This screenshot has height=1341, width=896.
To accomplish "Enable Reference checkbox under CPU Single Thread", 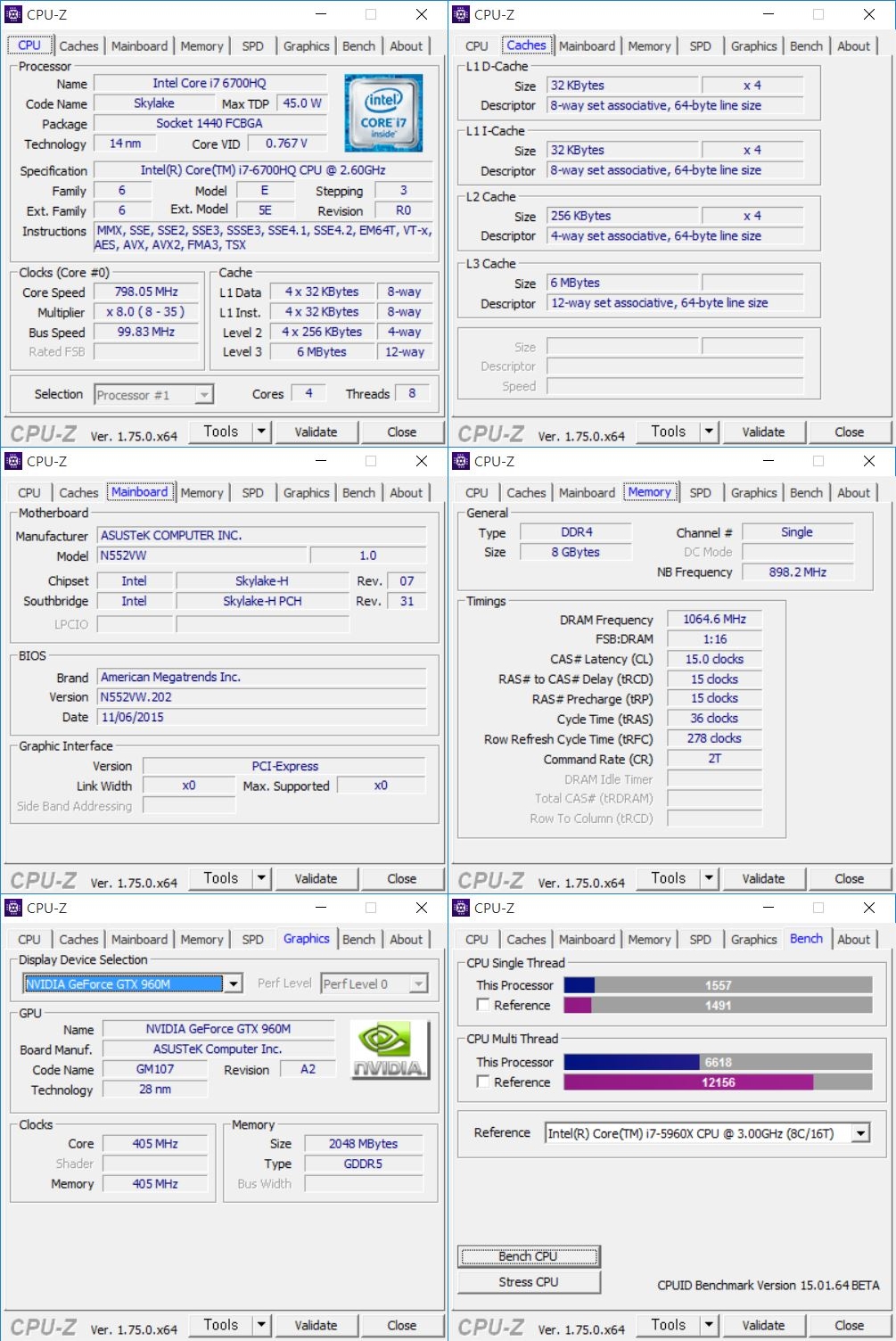I will pos(483,1005).
